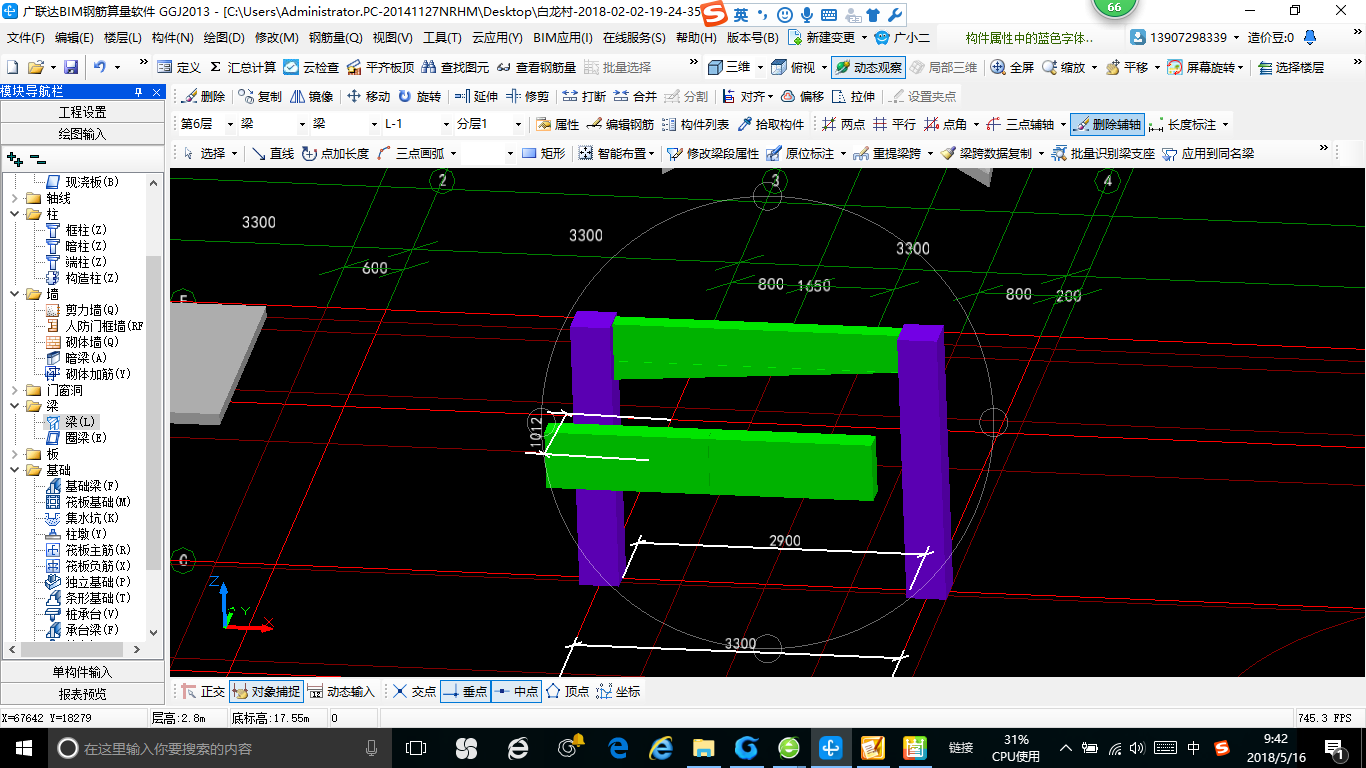This screenshot has height=768, width=1366.
Task: Expand the 门窗洞 tree node
Action: [14, 390]
